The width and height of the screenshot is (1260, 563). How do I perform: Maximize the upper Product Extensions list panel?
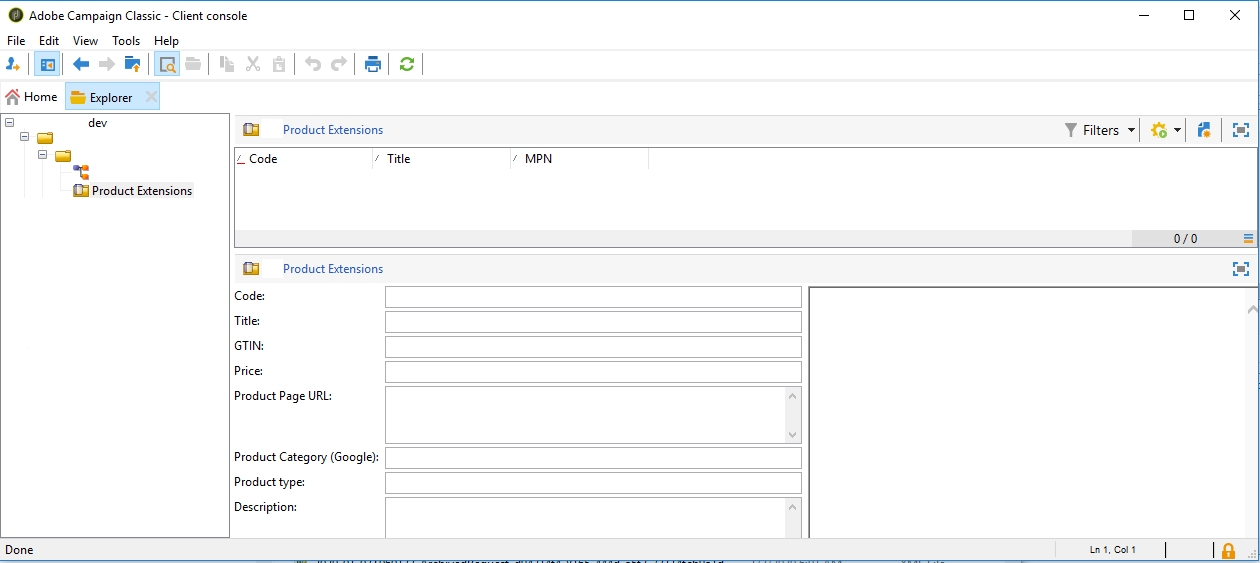click(x=1241, y=130)
